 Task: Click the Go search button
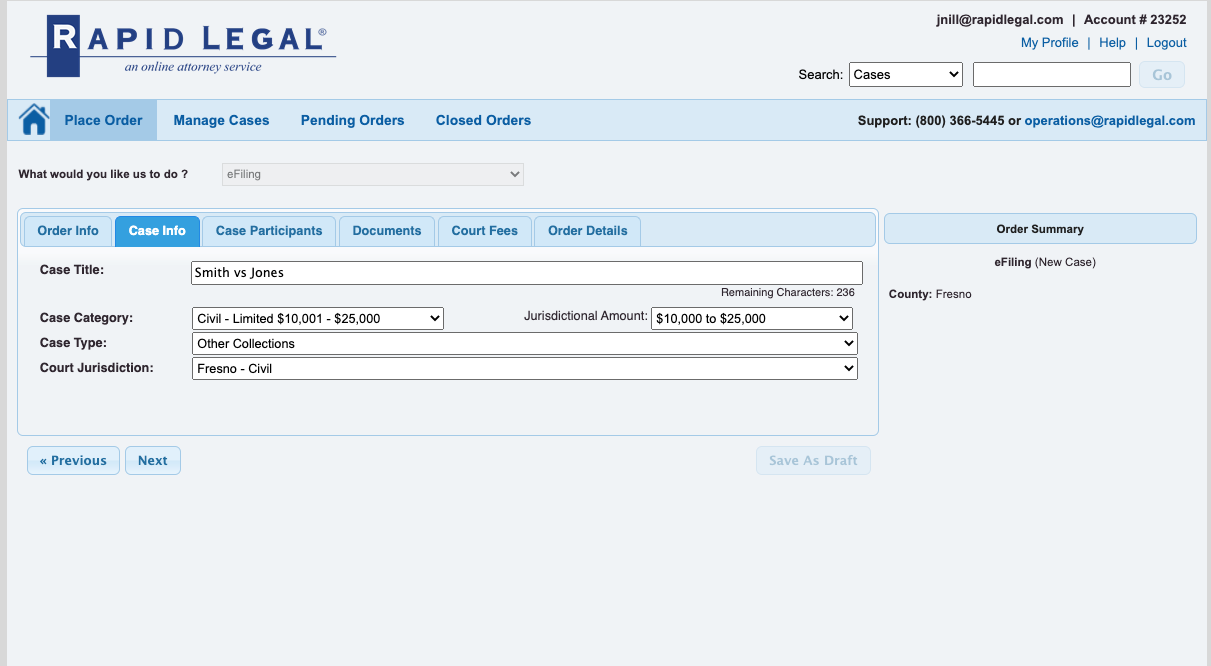1162,75
